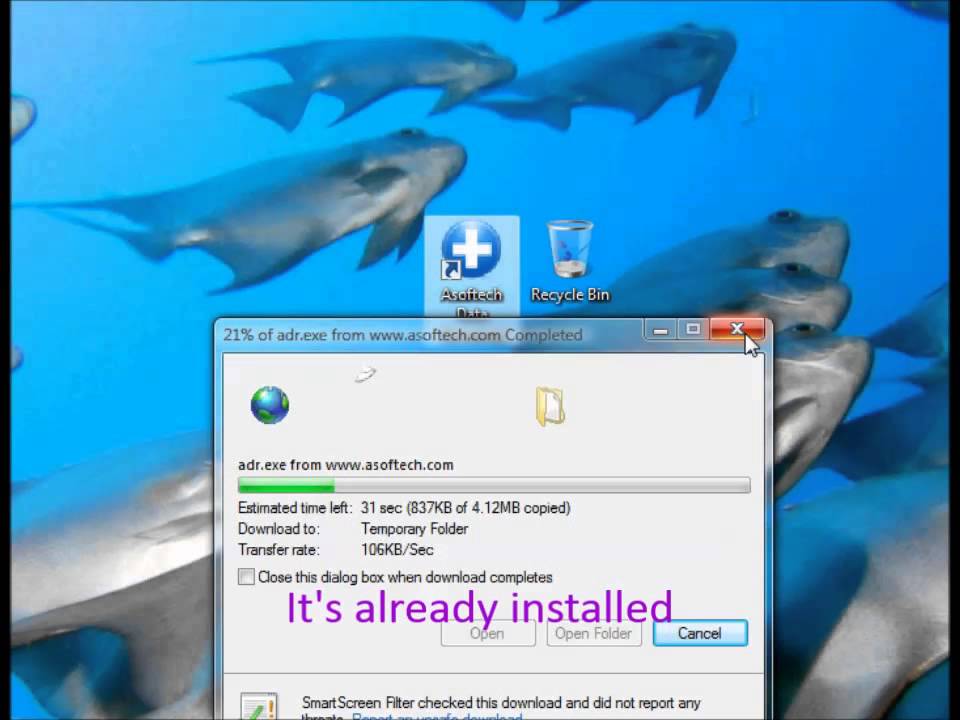Click the 'Estimated time left:' label

[295, 508]
